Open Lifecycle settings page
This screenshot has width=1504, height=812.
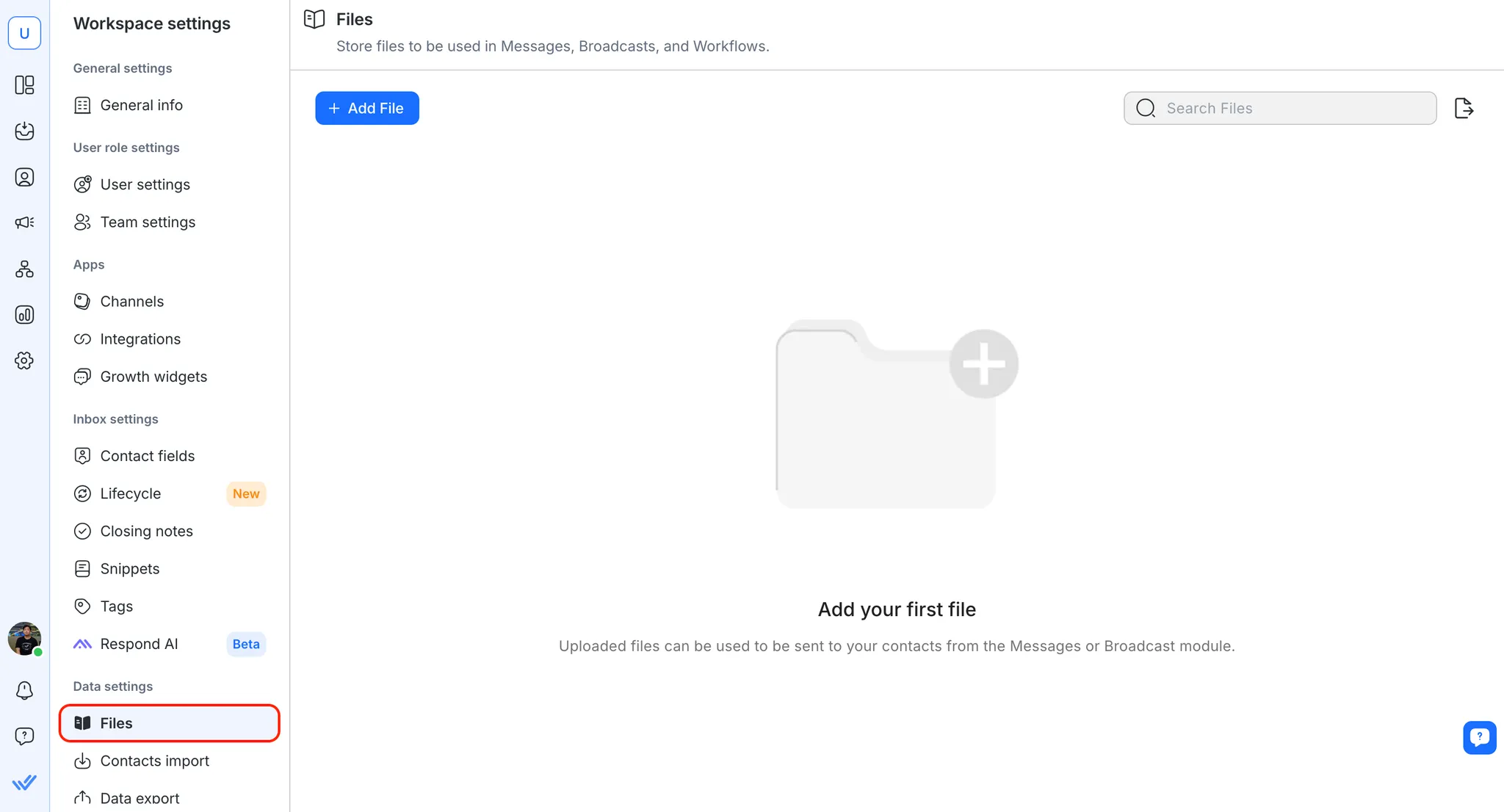(x=130, y=493)
